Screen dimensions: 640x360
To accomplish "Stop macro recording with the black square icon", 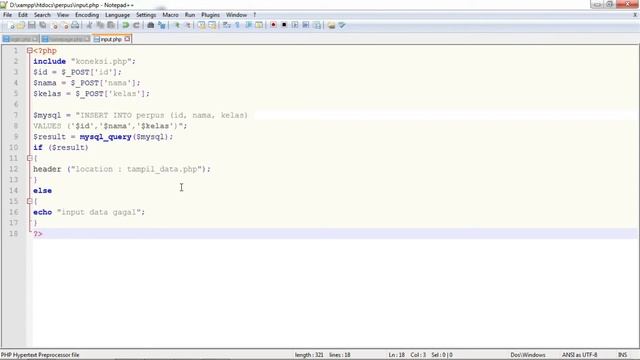I will click(284, 25).
